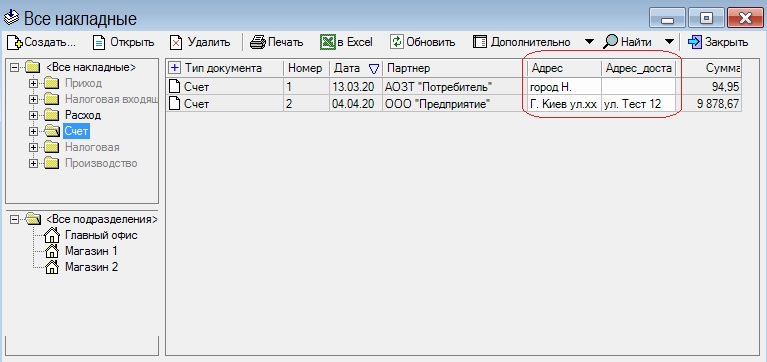Click the Обновить refresh icon

pyautogui.click(x=396, y=42)
